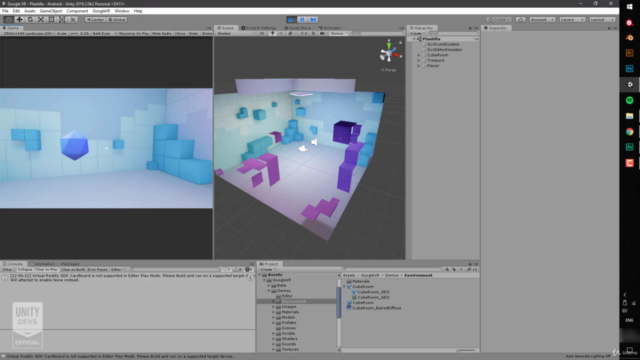Select the Rotate tool
The image size is (640, 360).
click(x=30, y=20)
